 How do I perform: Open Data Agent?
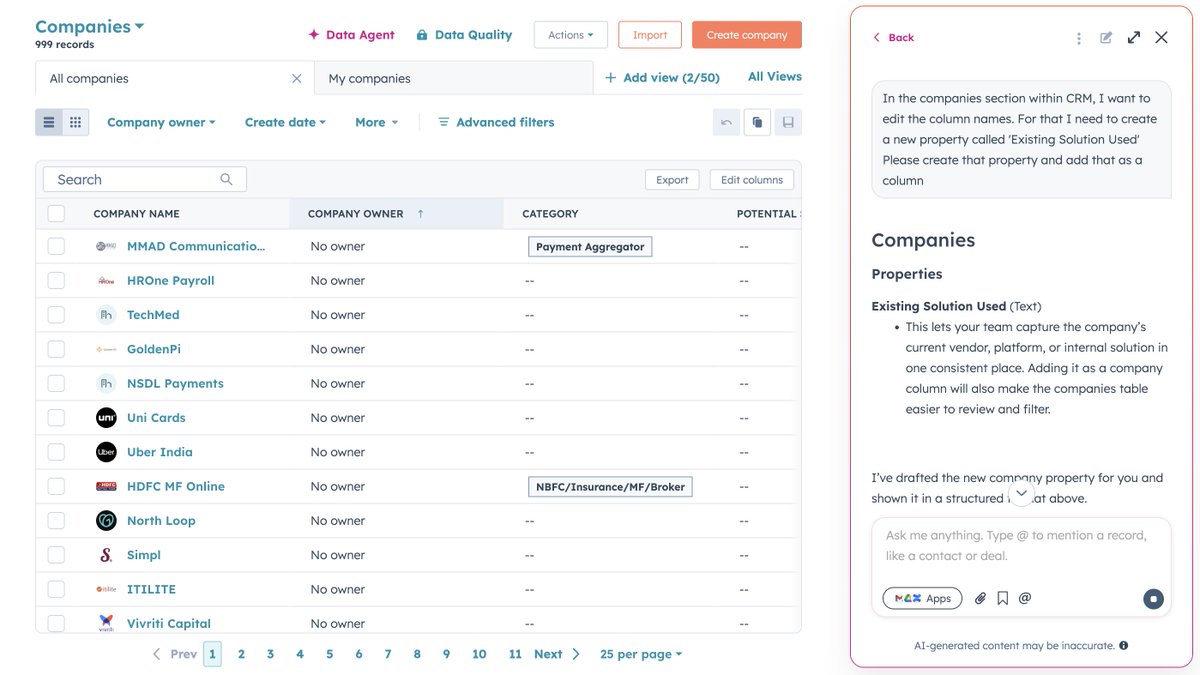pyautogui.click(x=351, y=35)
